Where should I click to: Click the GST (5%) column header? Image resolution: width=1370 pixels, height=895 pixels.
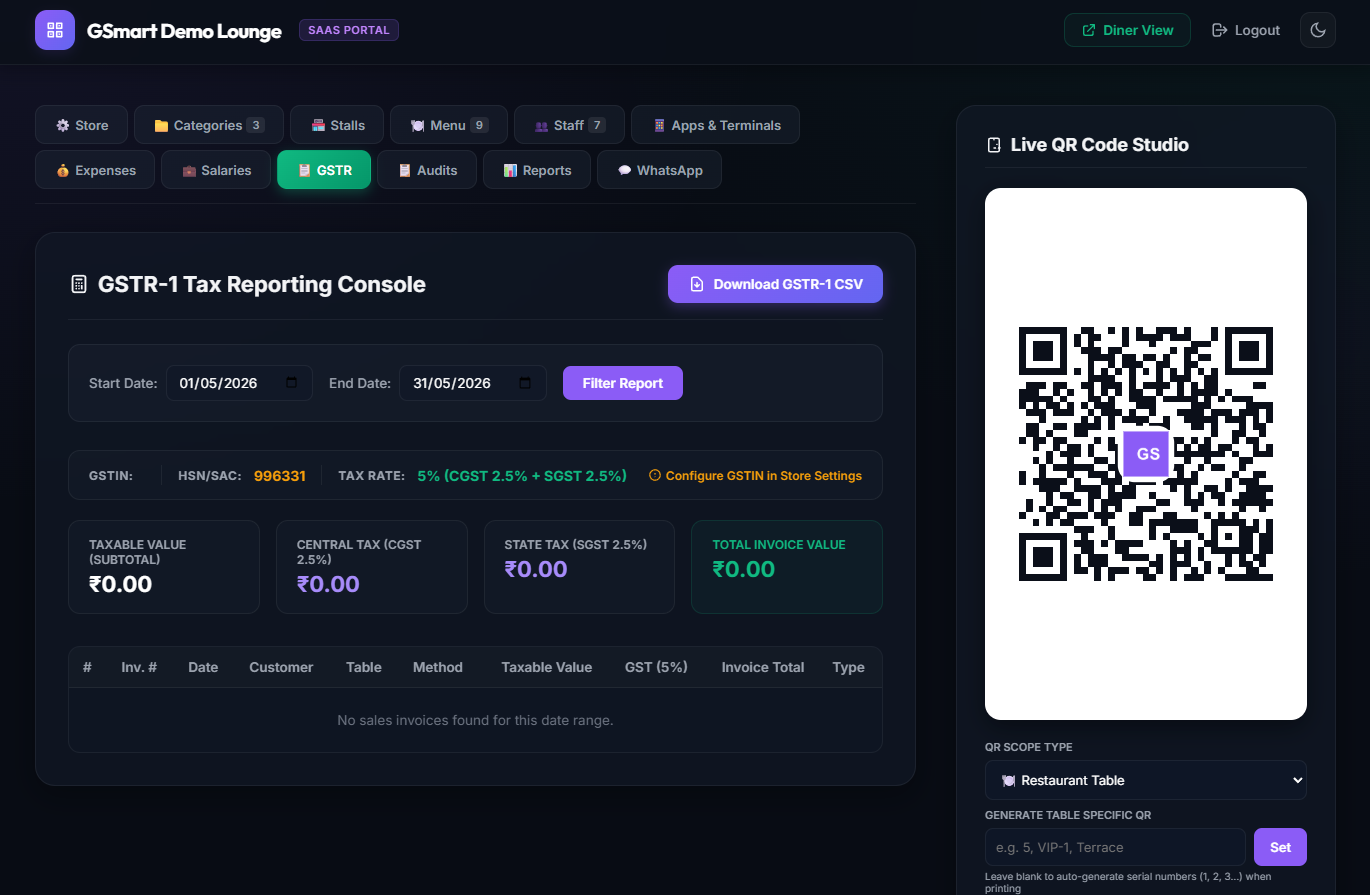pyautogui.click(x=656, y=667)
